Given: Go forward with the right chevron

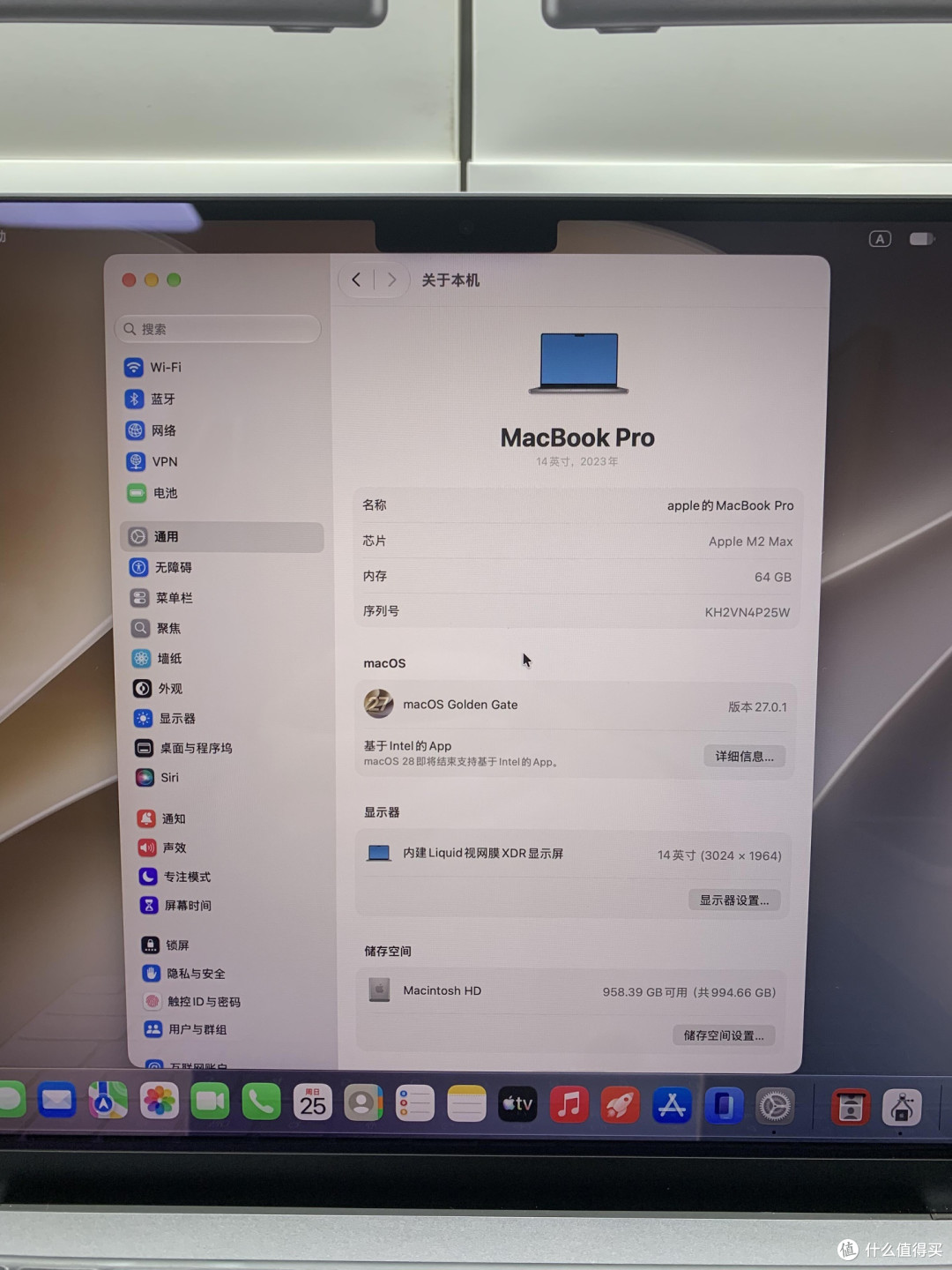Looking at the screenshot, I should (x=391, y=280).
